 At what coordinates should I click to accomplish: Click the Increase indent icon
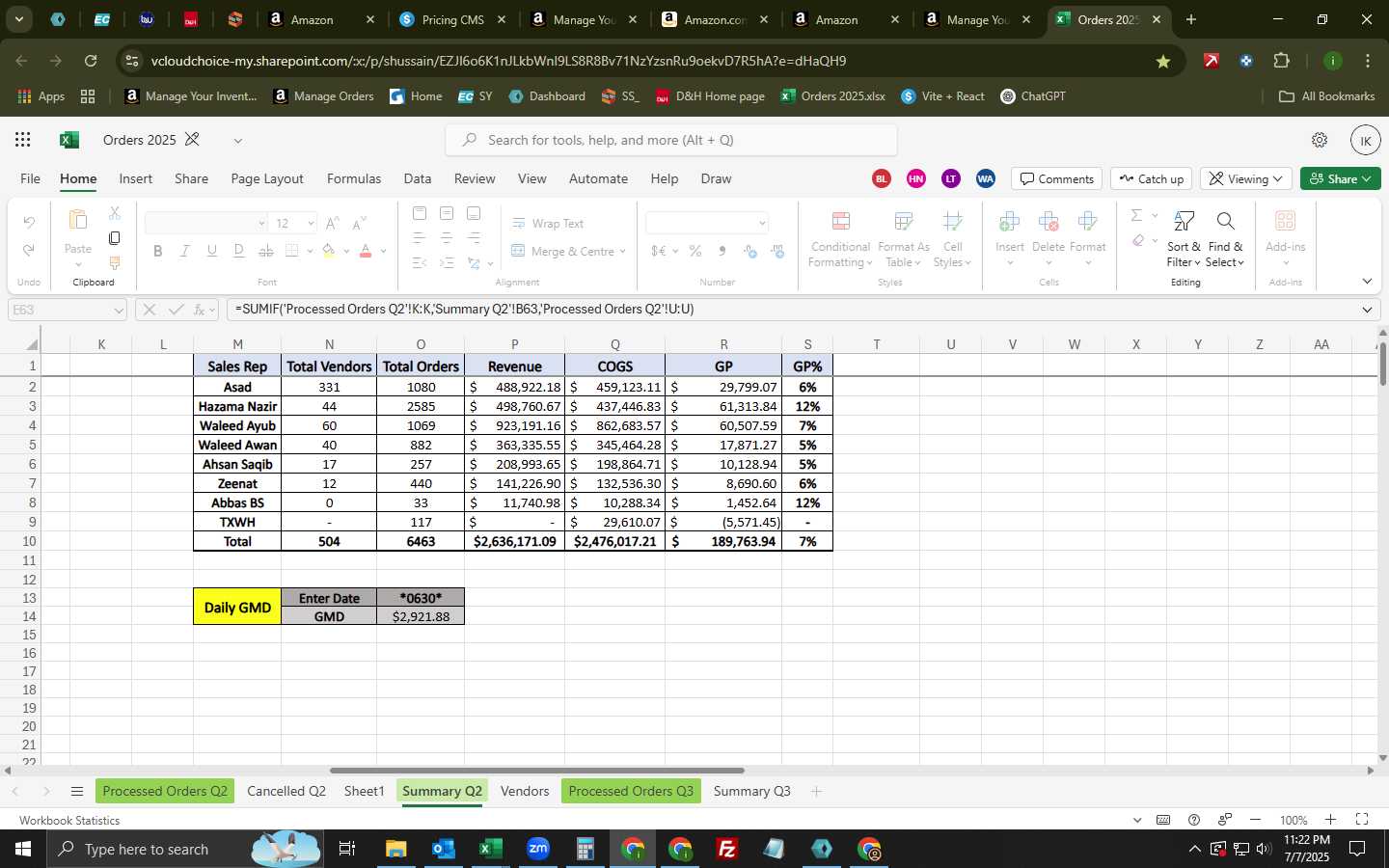pos(447,262)
